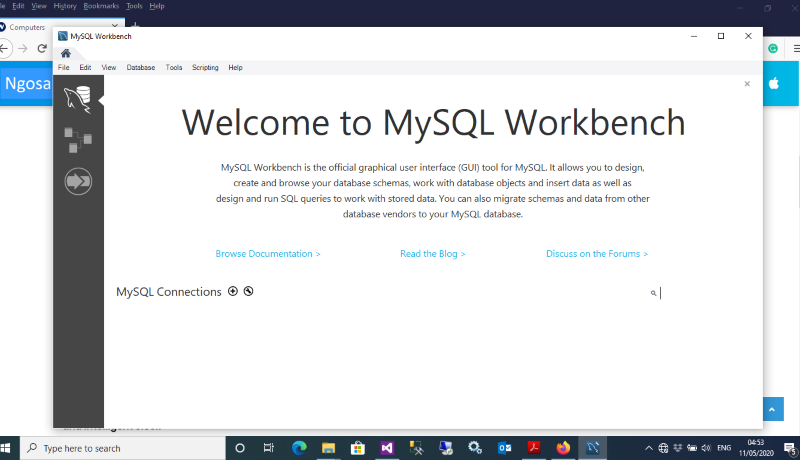Open the Edit menu in Workbench
Screen dimensions: 800x460
coord(85,67)
